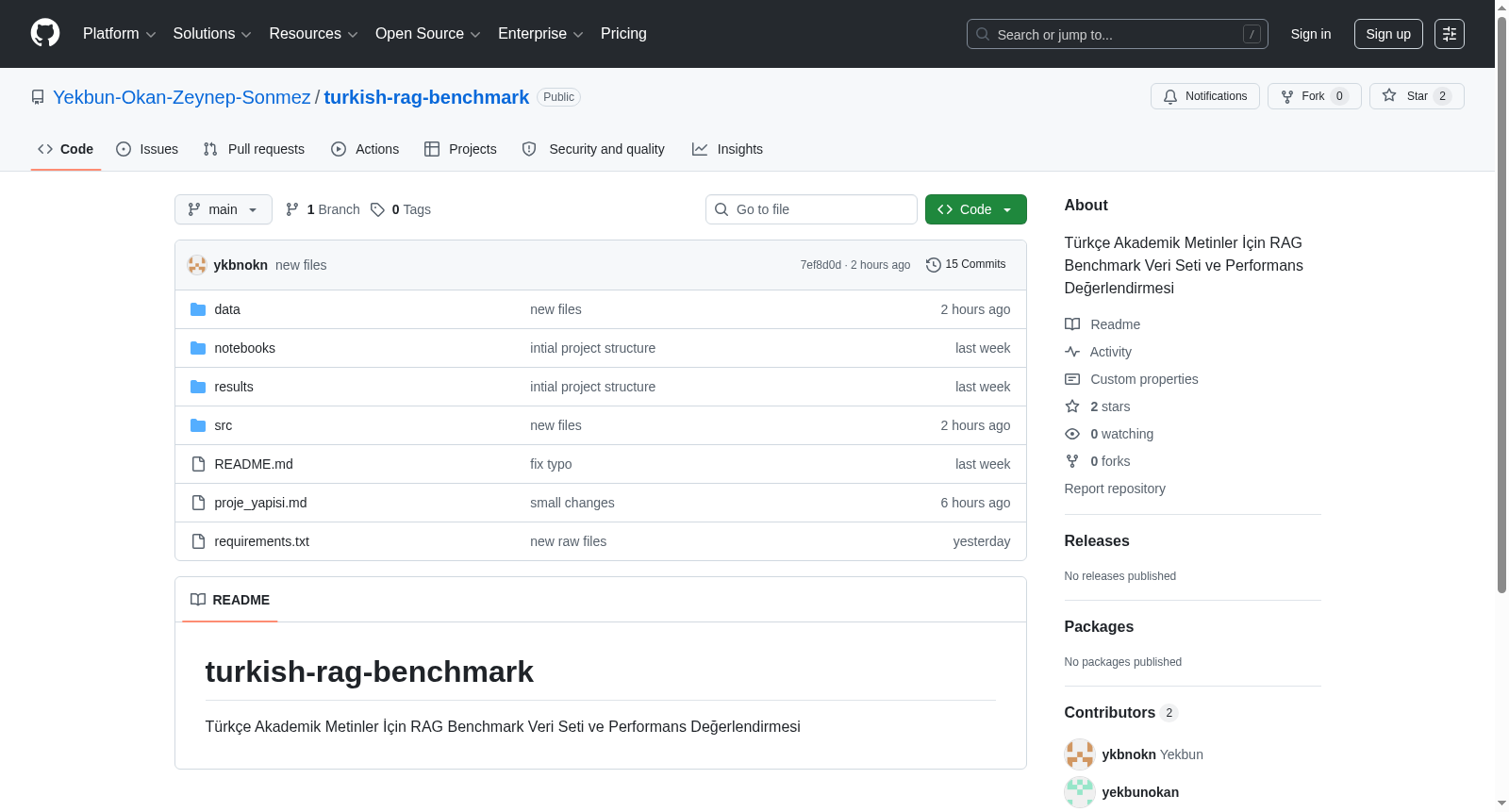The image size is (1509, 812).
Task: Open the proje_yapisi.md file name
Action: 260,503
